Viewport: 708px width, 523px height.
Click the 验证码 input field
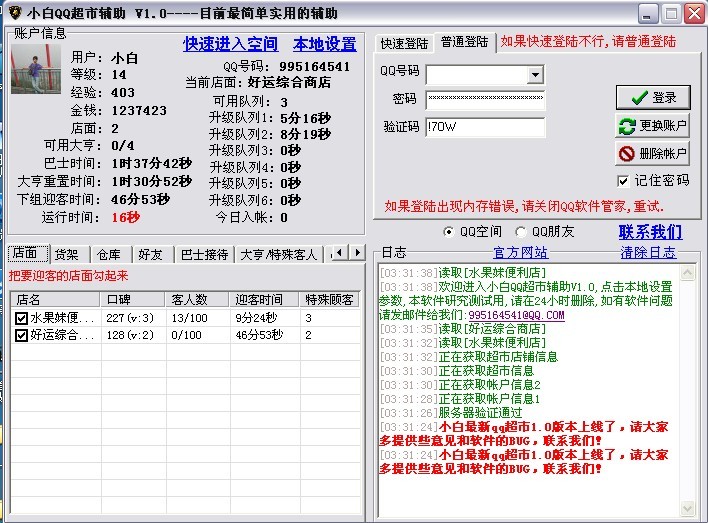pos(485,127)
